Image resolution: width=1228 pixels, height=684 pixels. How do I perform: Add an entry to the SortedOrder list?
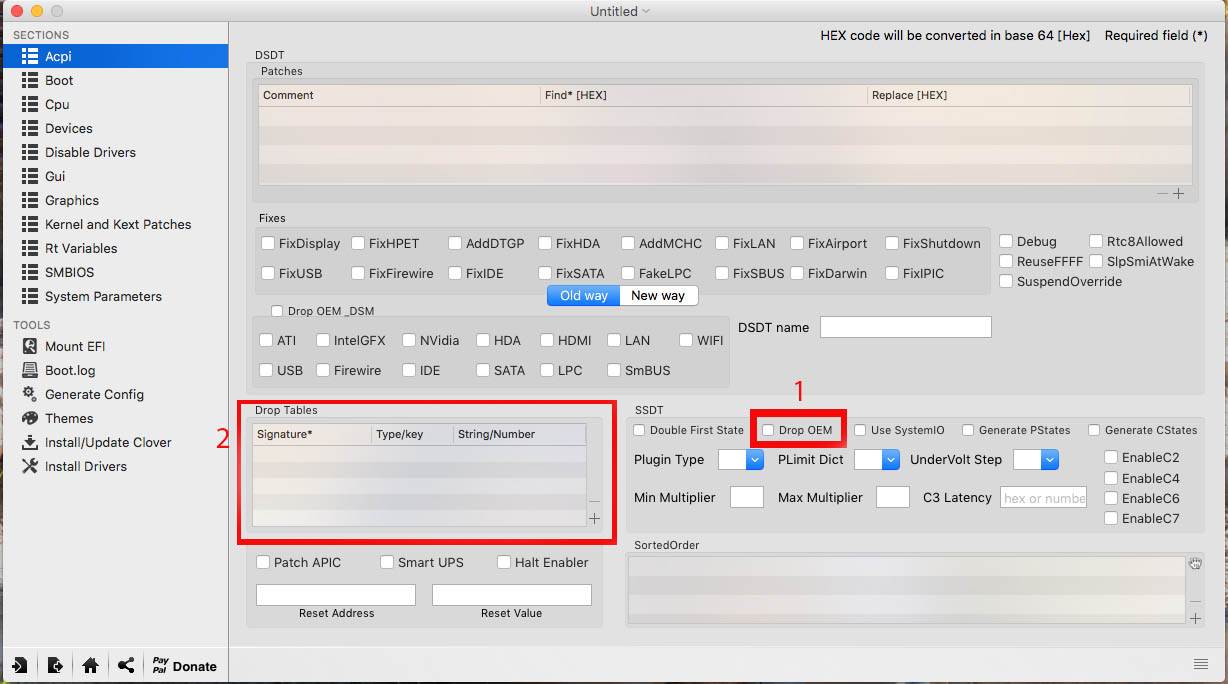point(1195,618)
